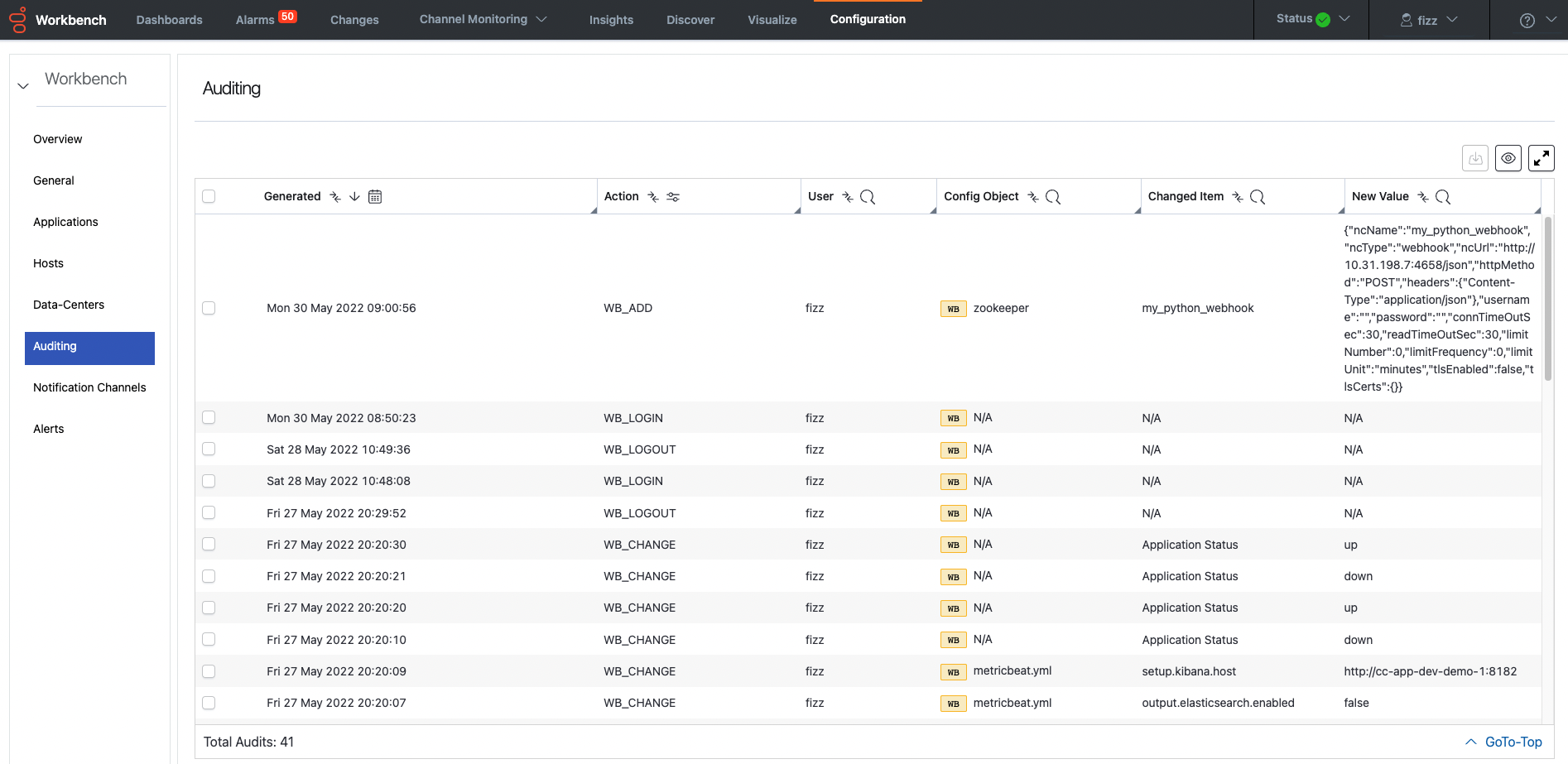This screenshot has height=764, width=1568.
Task: Select all rows using the header checkbox
Action: [x=209, y=196]
